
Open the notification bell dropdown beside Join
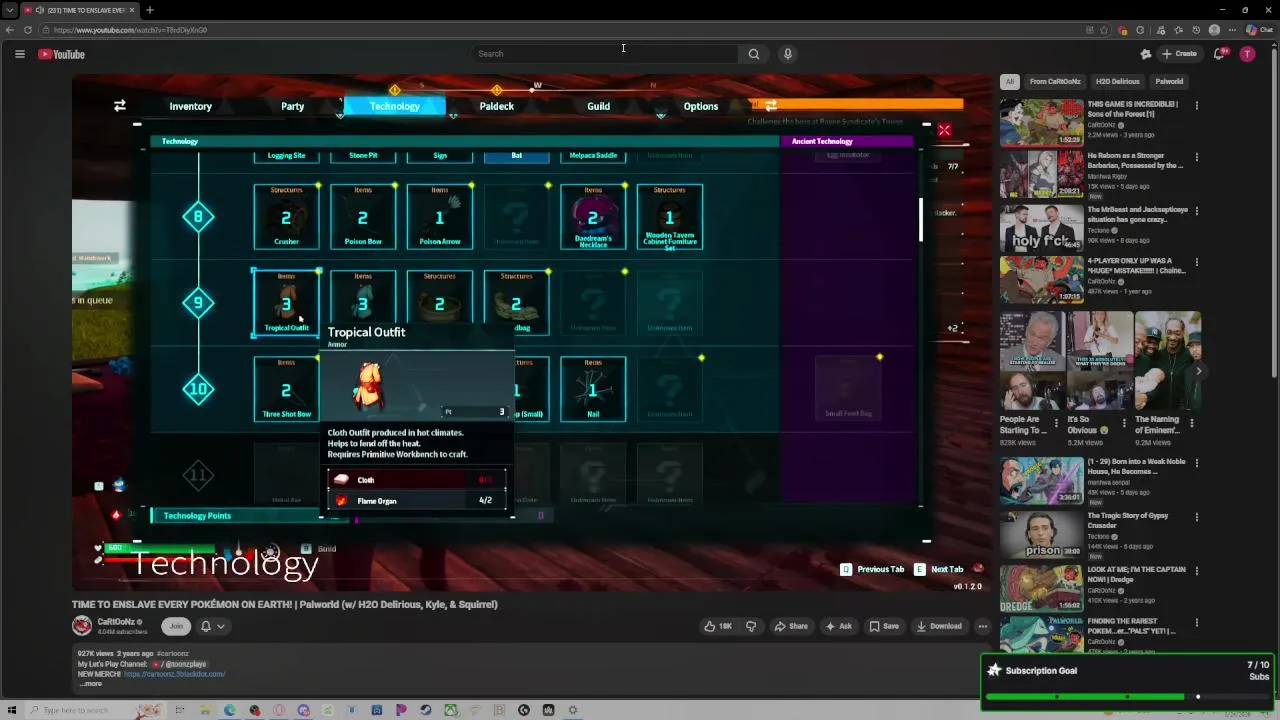coord(212,626)
